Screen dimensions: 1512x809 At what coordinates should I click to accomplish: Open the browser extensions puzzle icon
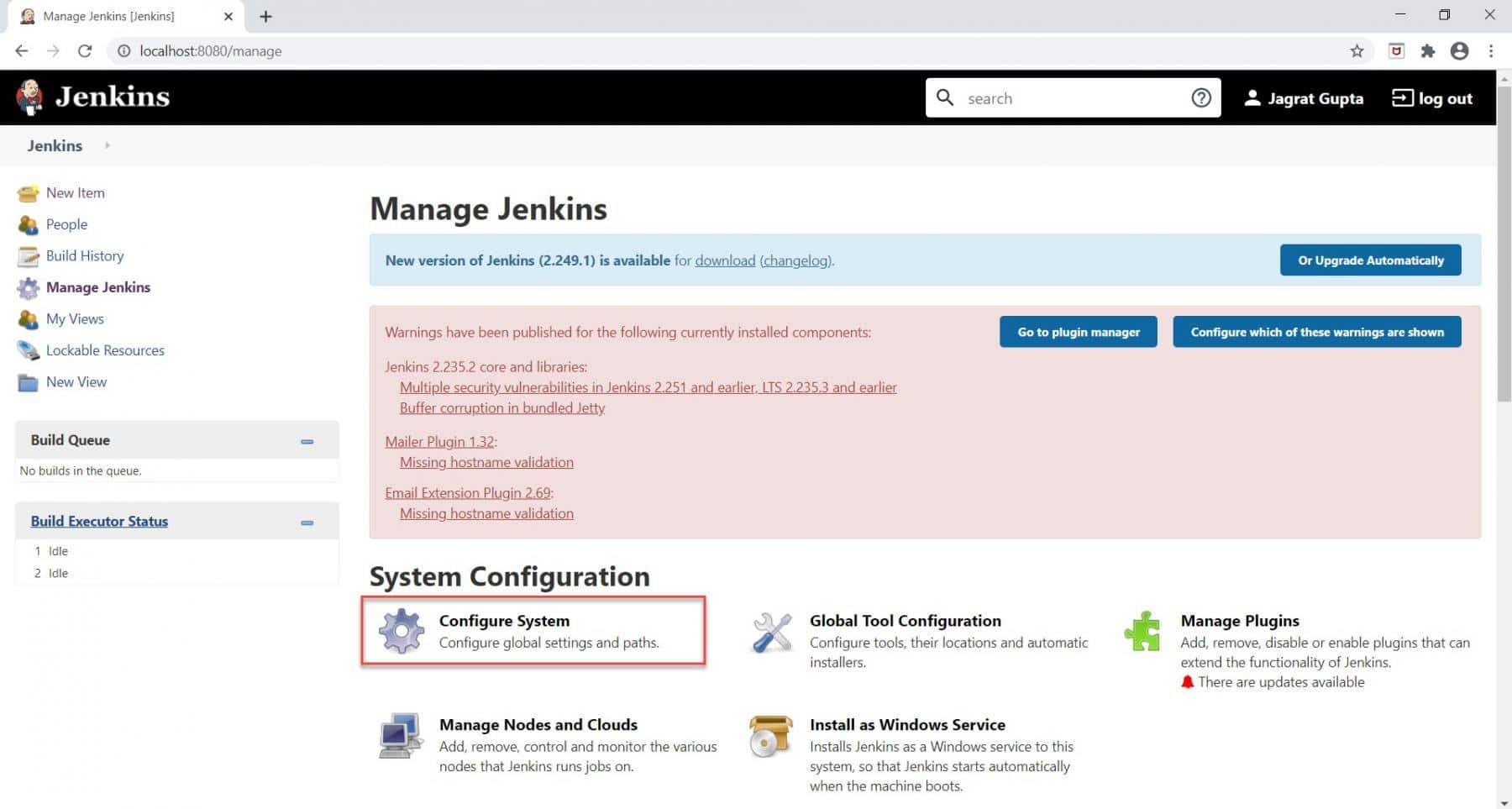[1428, 51]
